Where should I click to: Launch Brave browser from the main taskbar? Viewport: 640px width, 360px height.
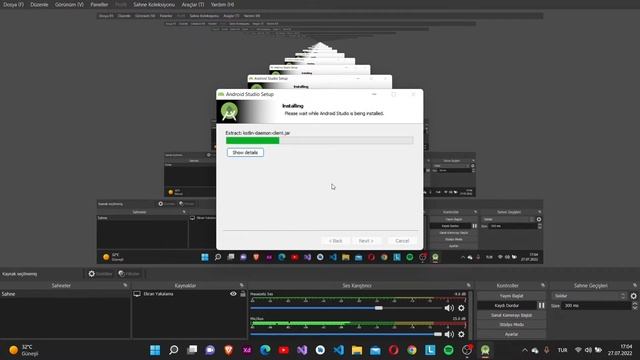(229, 350)
